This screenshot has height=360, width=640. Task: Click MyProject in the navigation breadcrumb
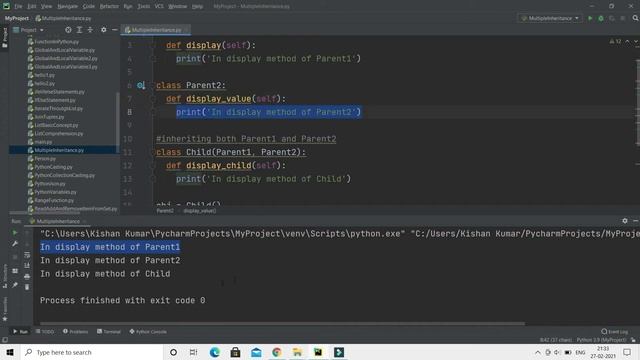pyautogui.click(x=17, y=18)
